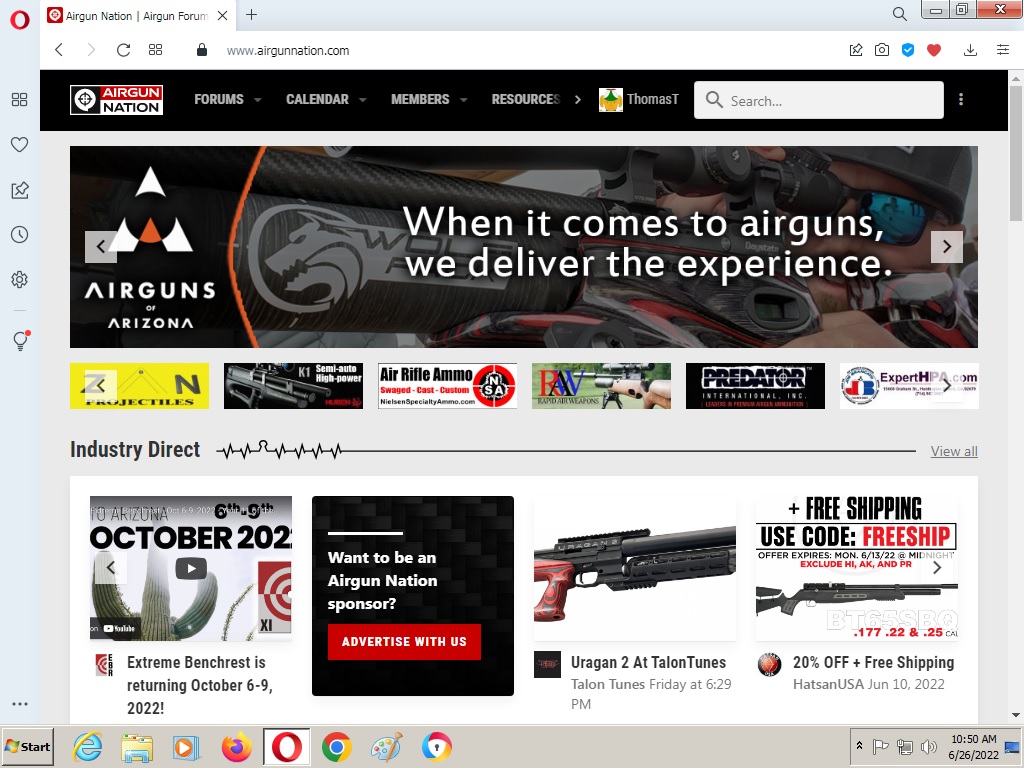The width and height of the screenshot is (1024, 768).
Task: Show more navigation items with right chevron
Action: [577, 99]
